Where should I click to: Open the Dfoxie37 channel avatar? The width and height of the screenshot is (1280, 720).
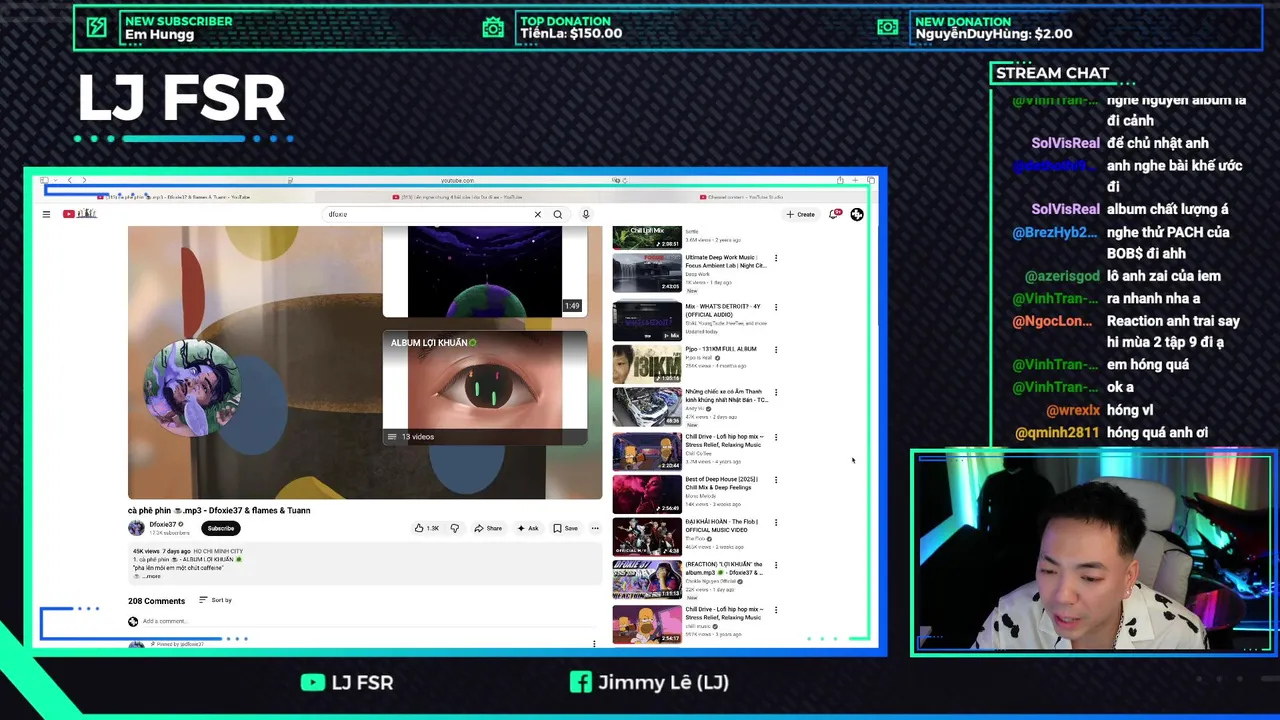(x=136, y=528)
